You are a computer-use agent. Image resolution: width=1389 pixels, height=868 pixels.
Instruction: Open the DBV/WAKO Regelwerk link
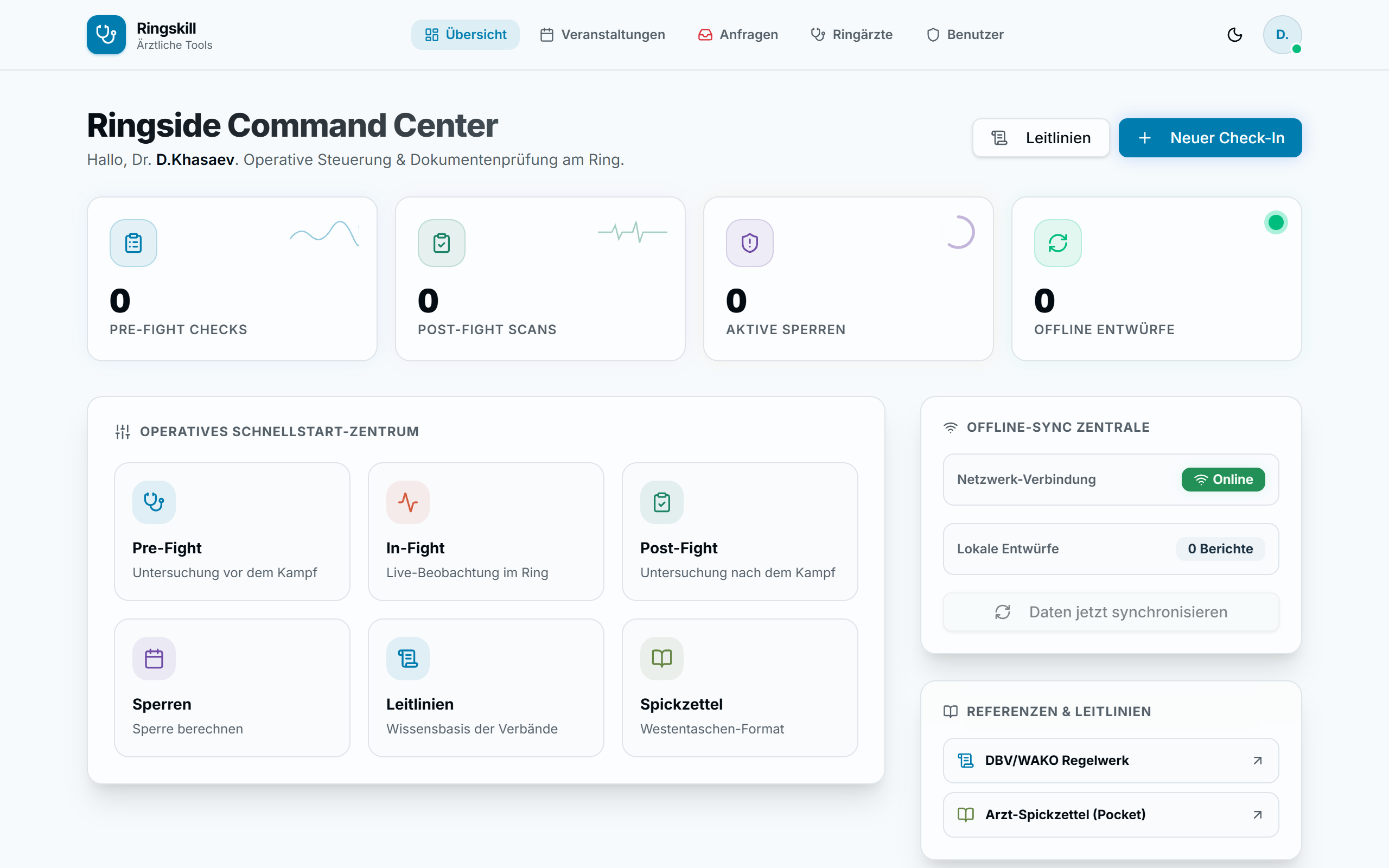click(1111, 761)
